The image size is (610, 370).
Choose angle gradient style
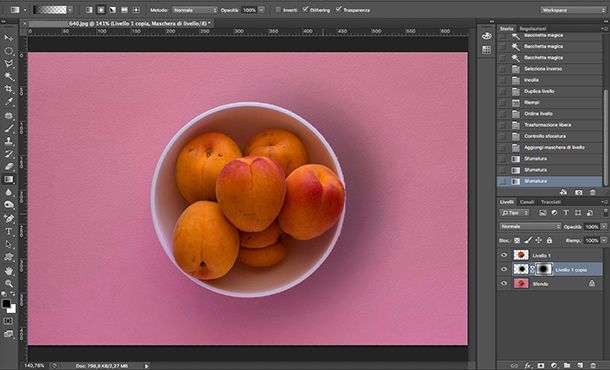pos(112,10)
